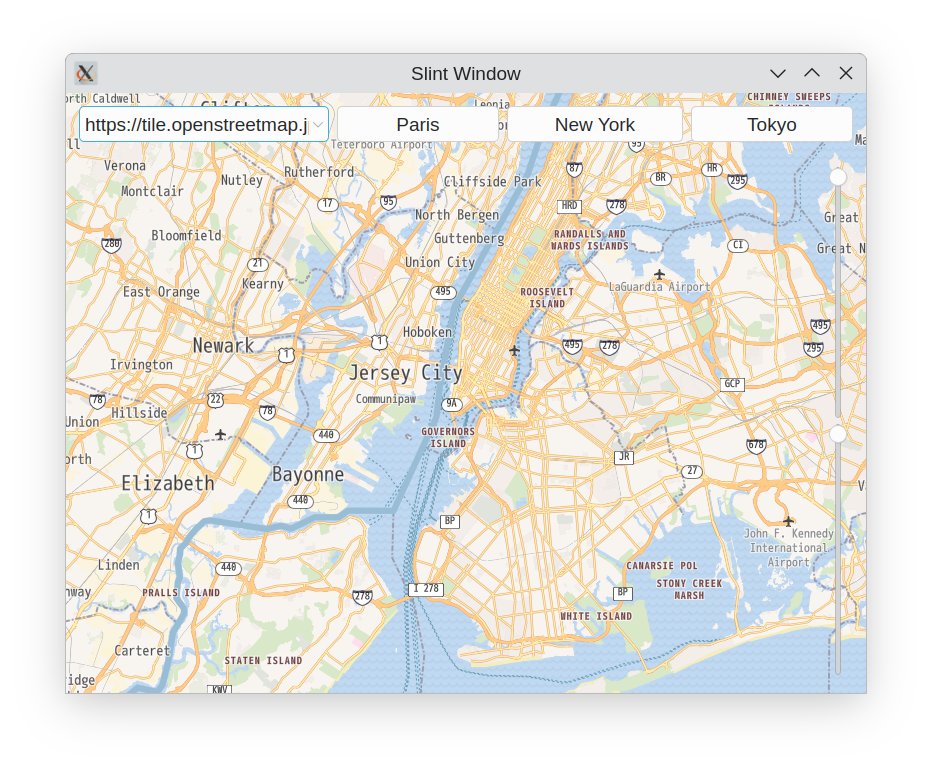Minimize the Slint Window

[x=777, y=73]
